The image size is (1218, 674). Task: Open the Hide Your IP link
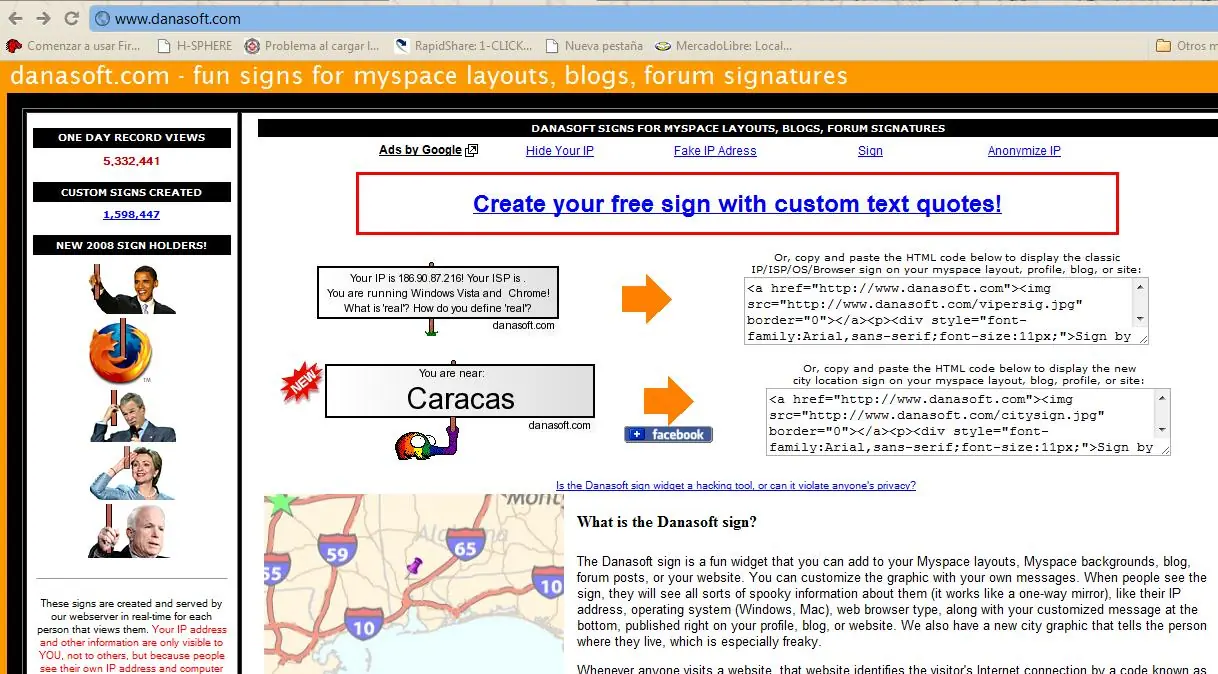[x=560, y=151]
